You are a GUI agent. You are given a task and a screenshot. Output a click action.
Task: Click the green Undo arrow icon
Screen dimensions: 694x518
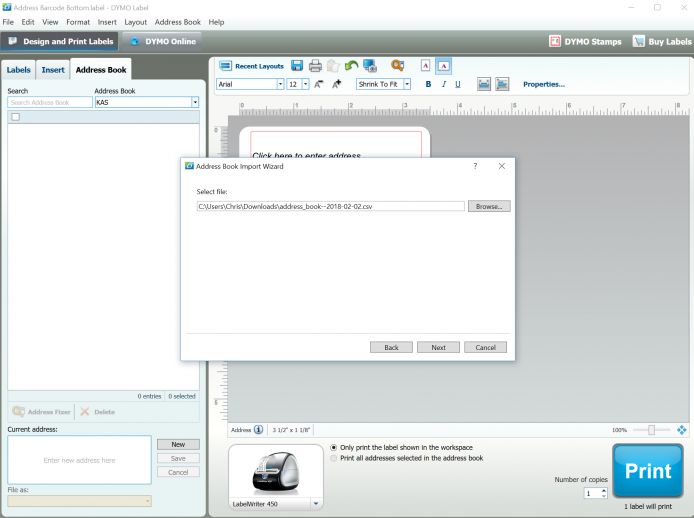tap(352, 66)
